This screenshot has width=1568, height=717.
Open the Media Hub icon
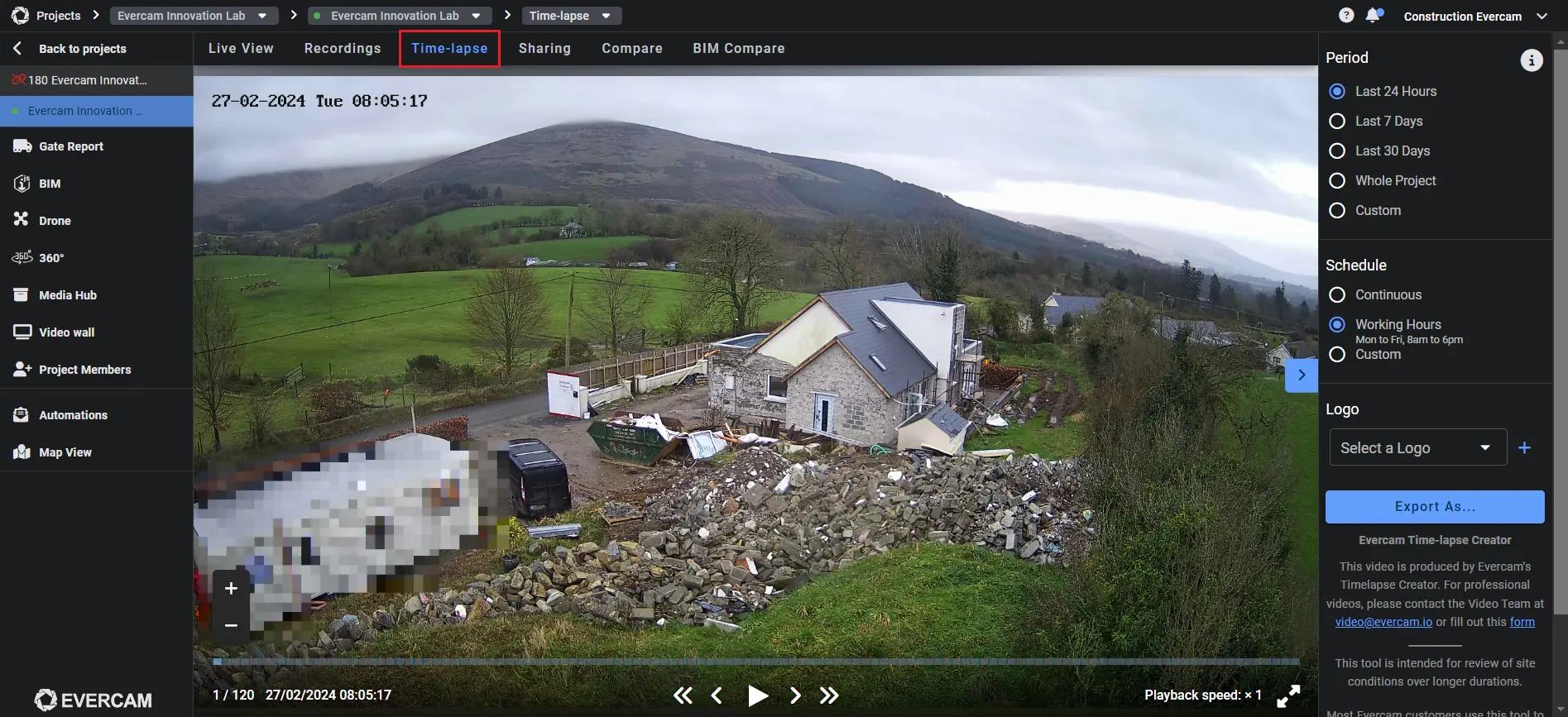click(x=22, y=295)
